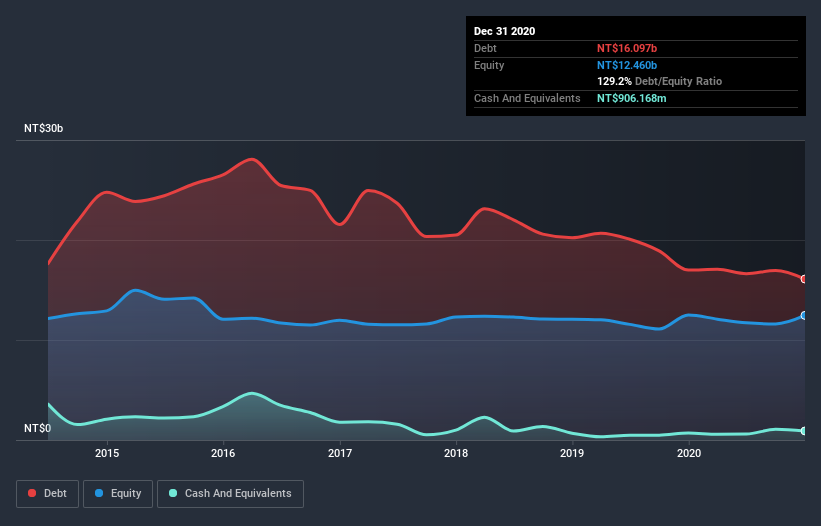Select the Cash endpoint marker on chart
The width and height of the screenshot is (821, 526).
click(x=804, y=431)
